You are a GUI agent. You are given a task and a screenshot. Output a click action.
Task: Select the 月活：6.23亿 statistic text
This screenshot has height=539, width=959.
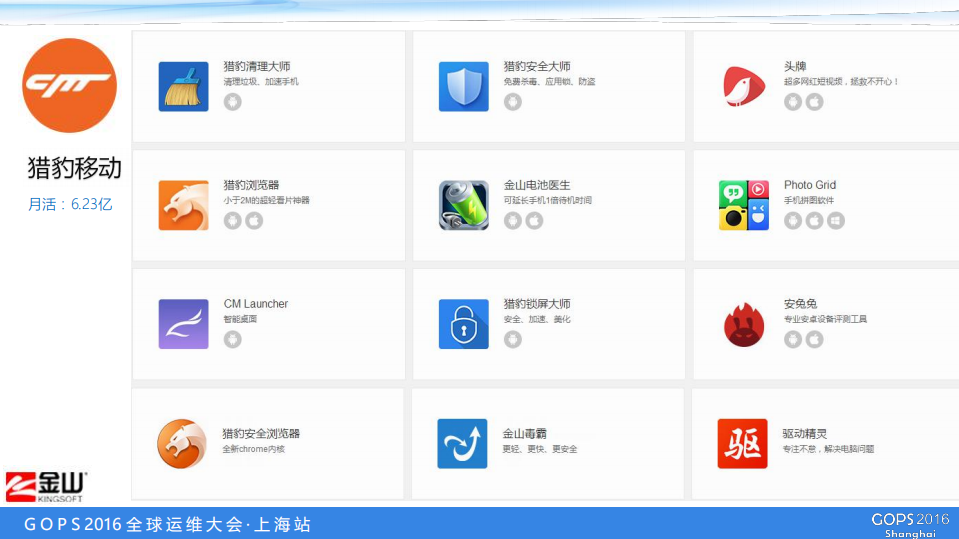point(70,204)
